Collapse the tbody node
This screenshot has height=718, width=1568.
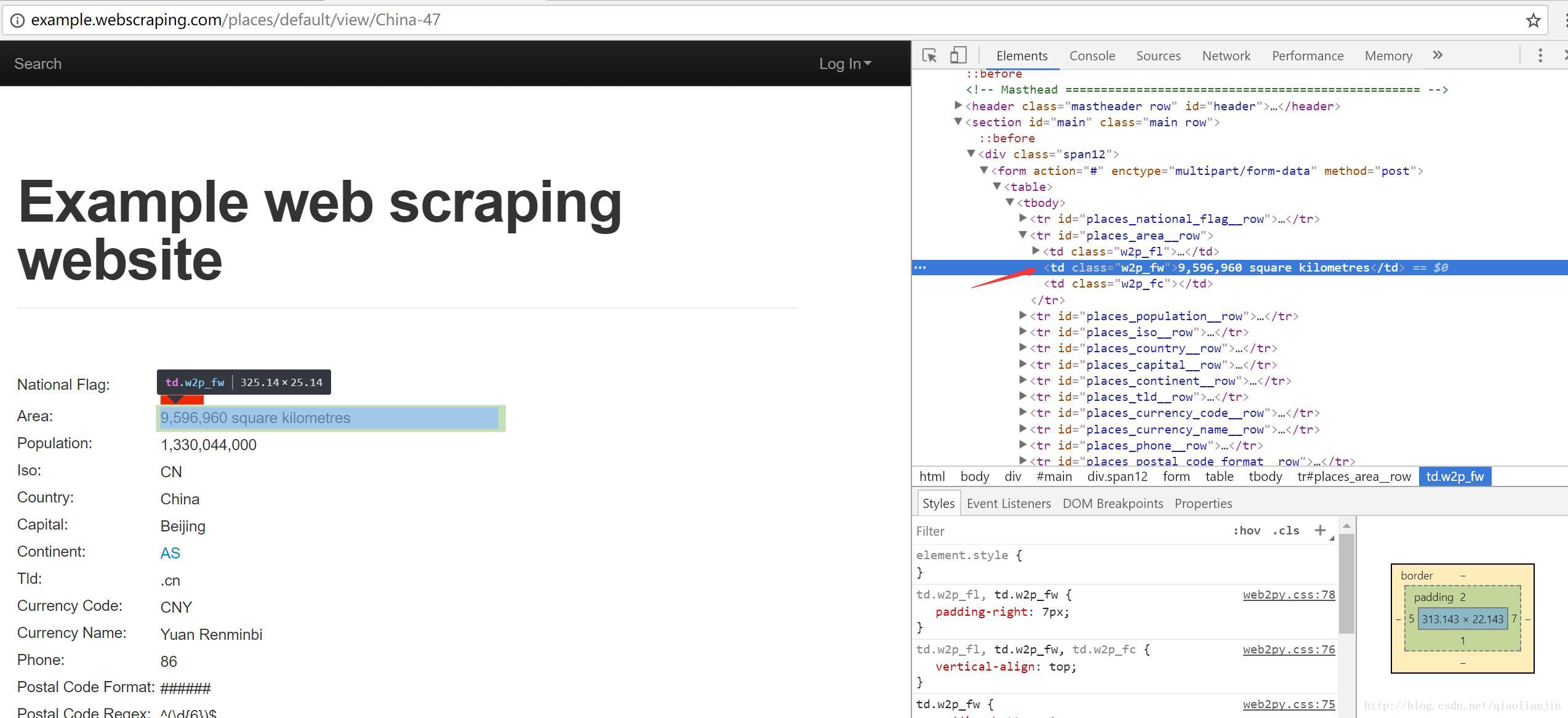(x=1010, y=202)
